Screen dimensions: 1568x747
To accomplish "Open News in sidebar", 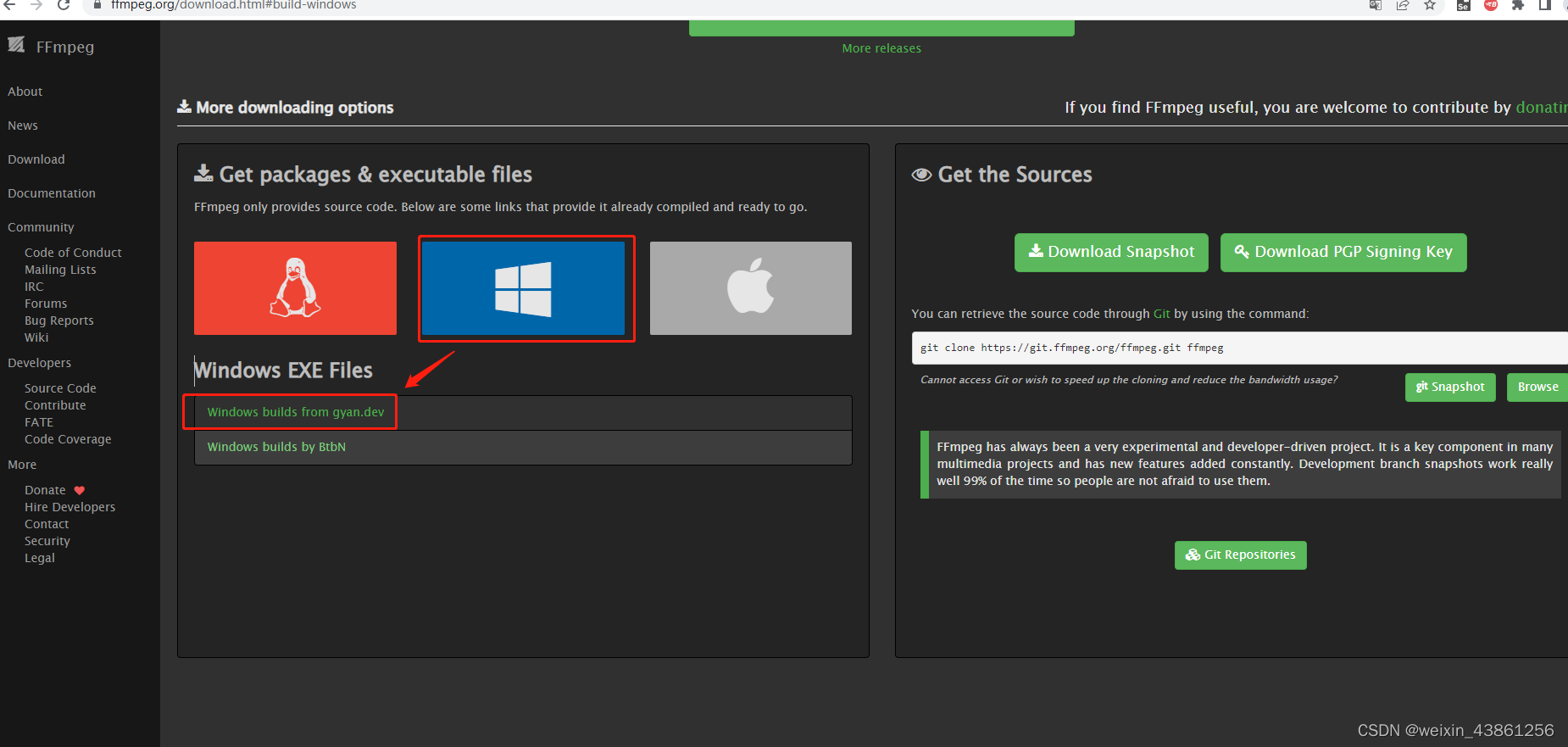I will point(23,125).
